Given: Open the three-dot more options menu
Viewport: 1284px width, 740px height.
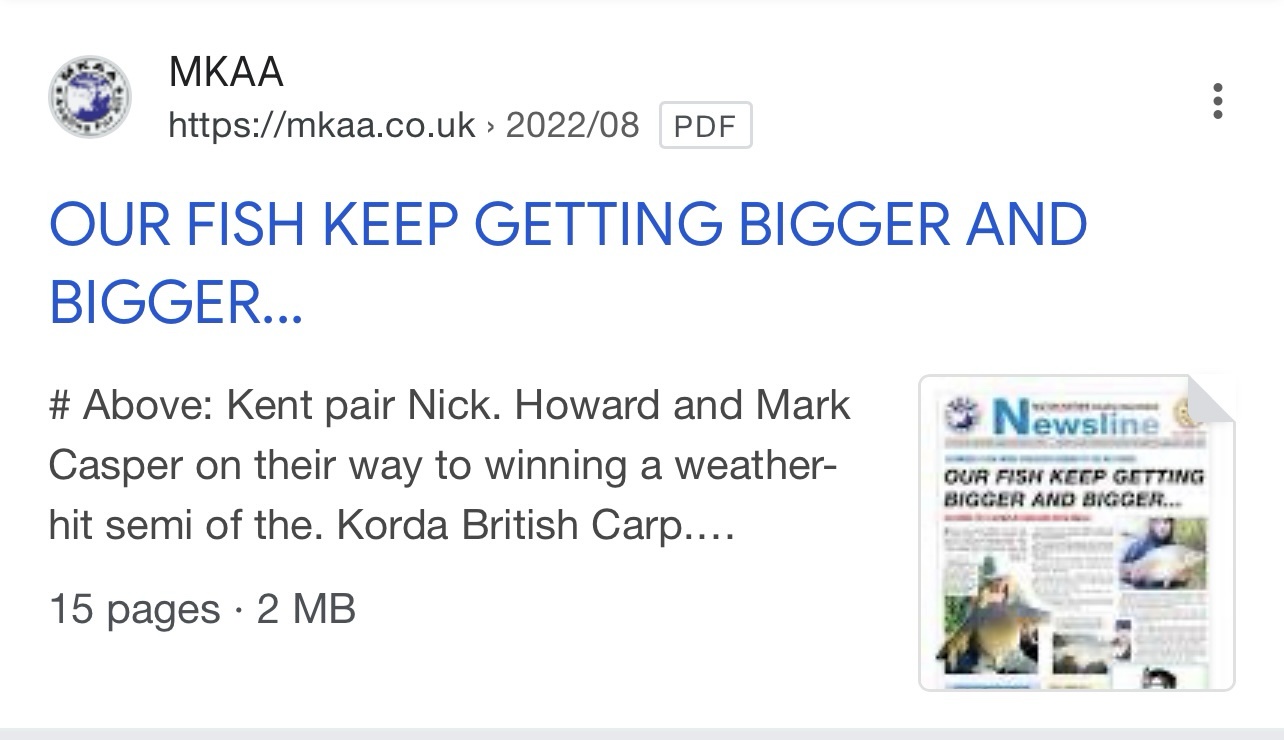Looking at the screenshot, I should 1217,102.
